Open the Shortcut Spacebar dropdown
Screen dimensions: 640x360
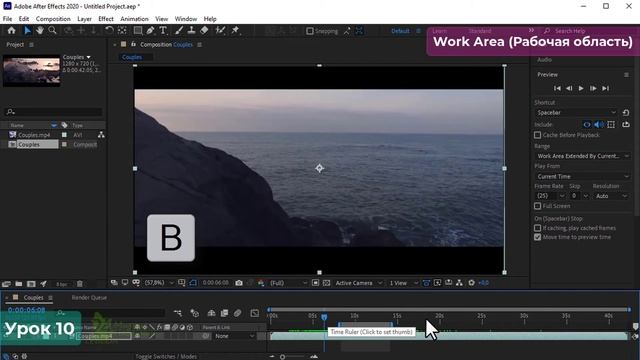[576, 113]
